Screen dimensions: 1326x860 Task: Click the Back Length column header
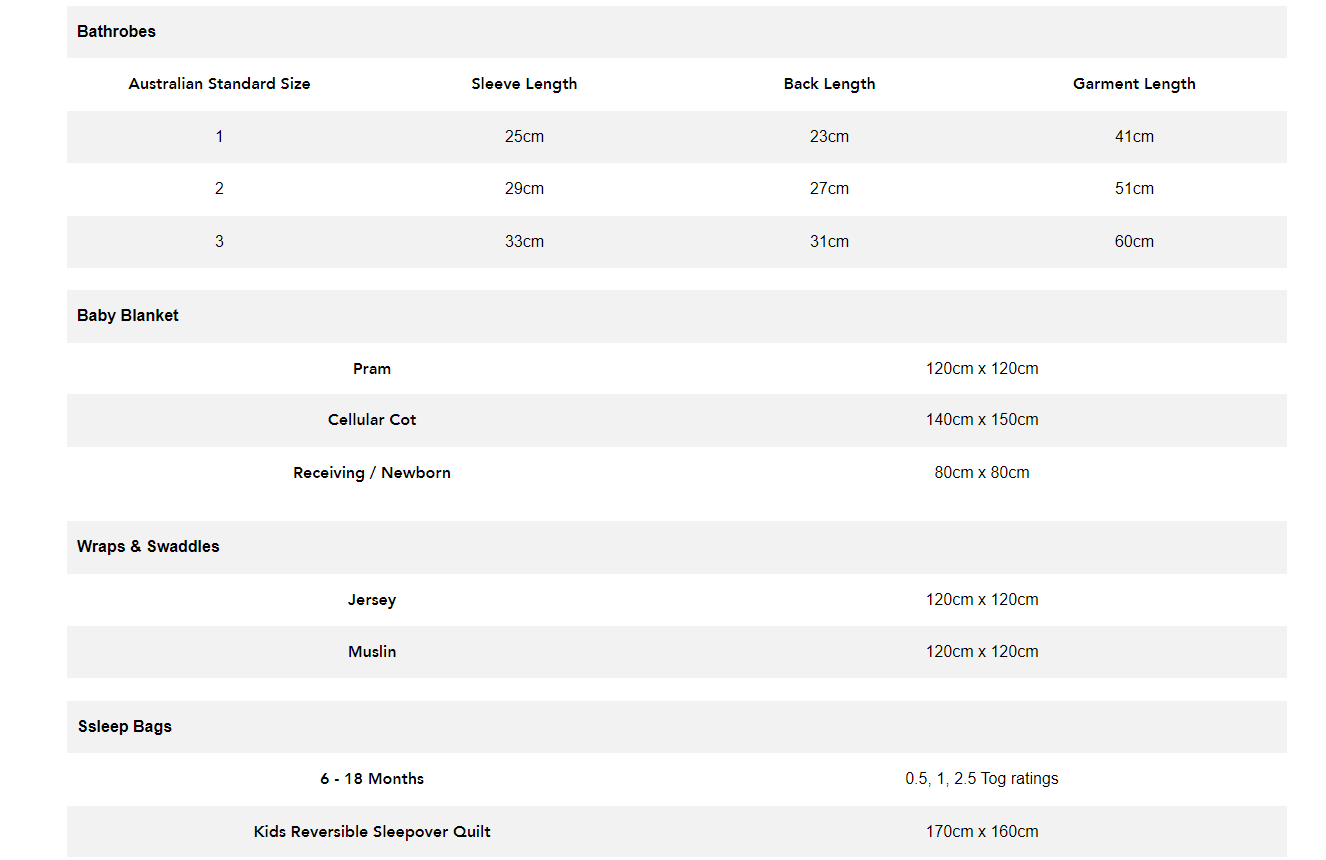(829, 84)
